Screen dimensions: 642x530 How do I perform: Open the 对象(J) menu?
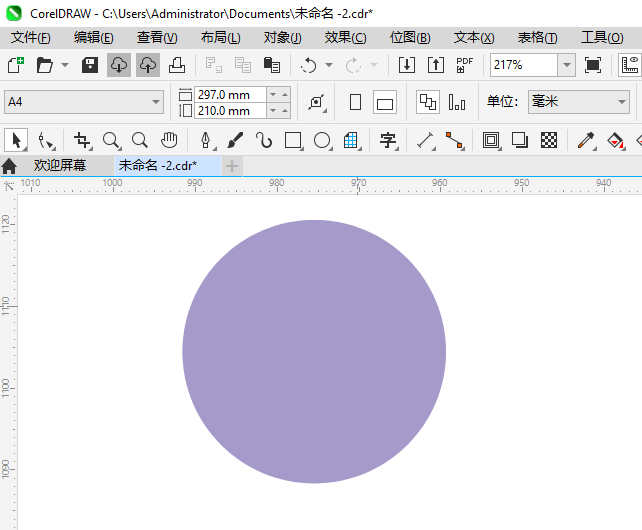[283, 38]
